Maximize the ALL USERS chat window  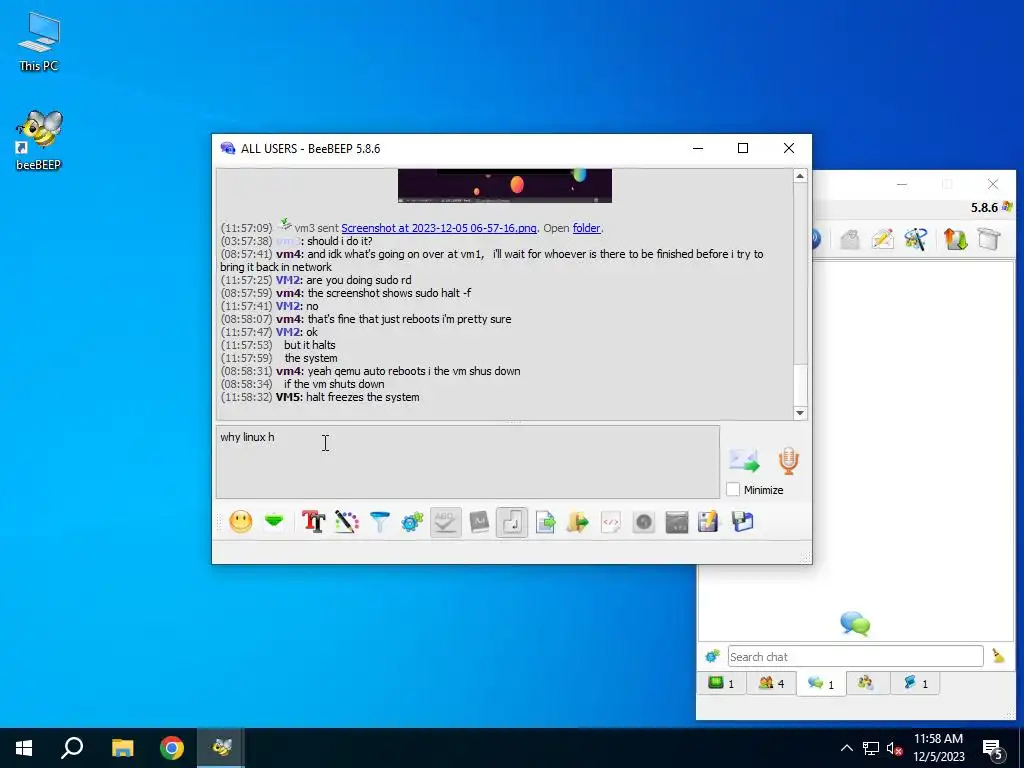(743, 148)
